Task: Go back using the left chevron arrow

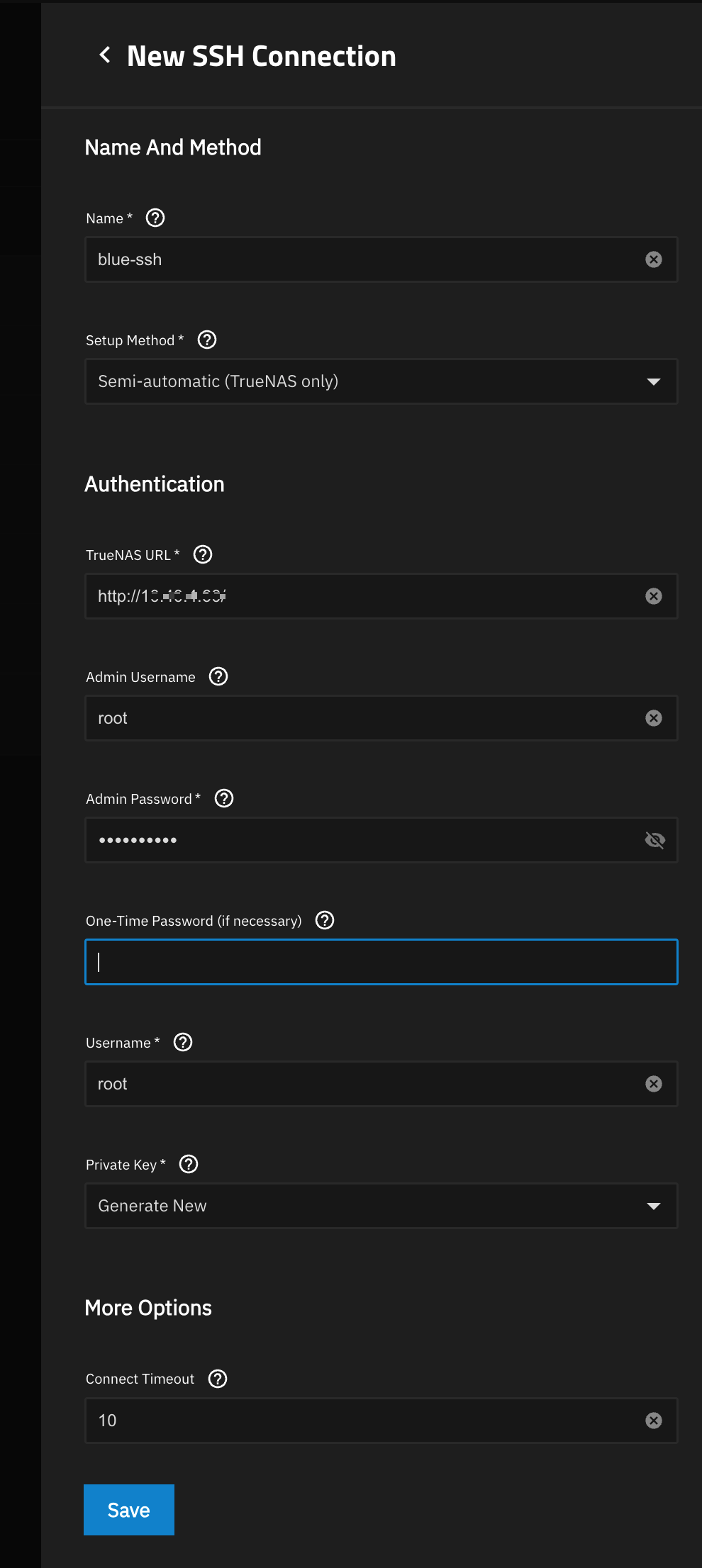Action: 105,55
